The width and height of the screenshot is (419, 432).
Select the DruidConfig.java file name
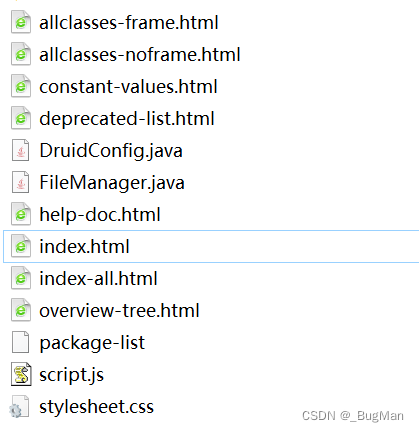(x=111, y=151)
